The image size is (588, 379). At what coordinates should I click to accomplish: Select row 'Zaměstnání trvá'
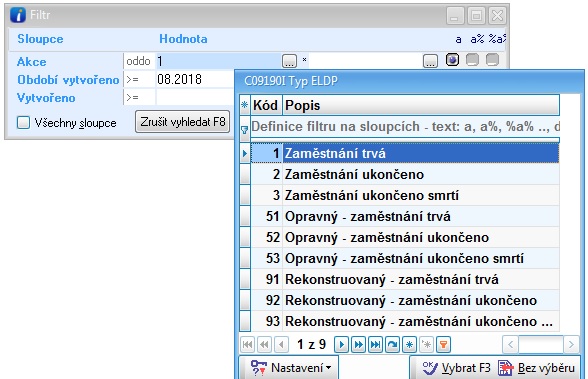(x=405, y=153)
